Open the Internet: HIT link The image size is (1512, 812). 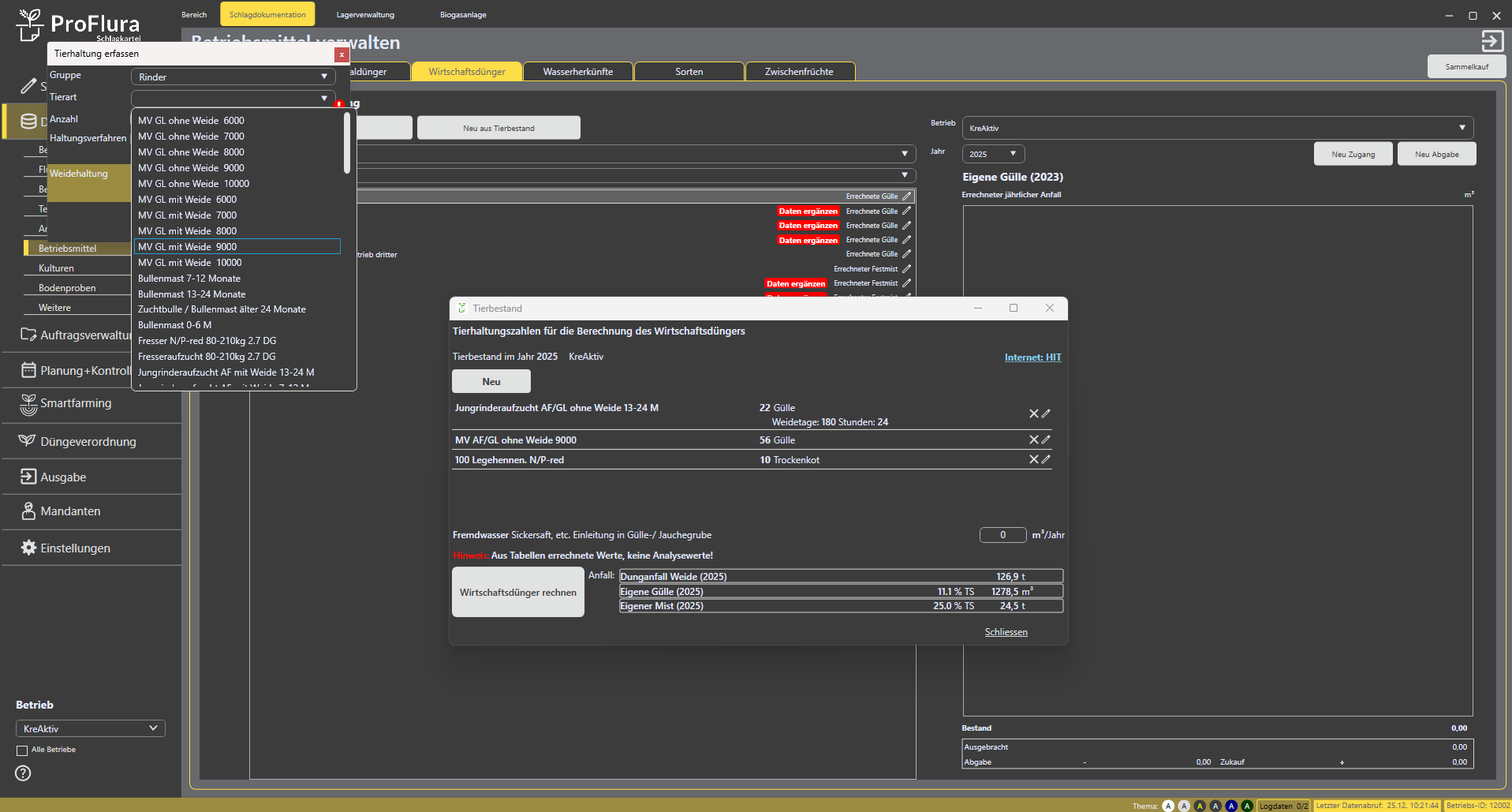coord(1032,357)
